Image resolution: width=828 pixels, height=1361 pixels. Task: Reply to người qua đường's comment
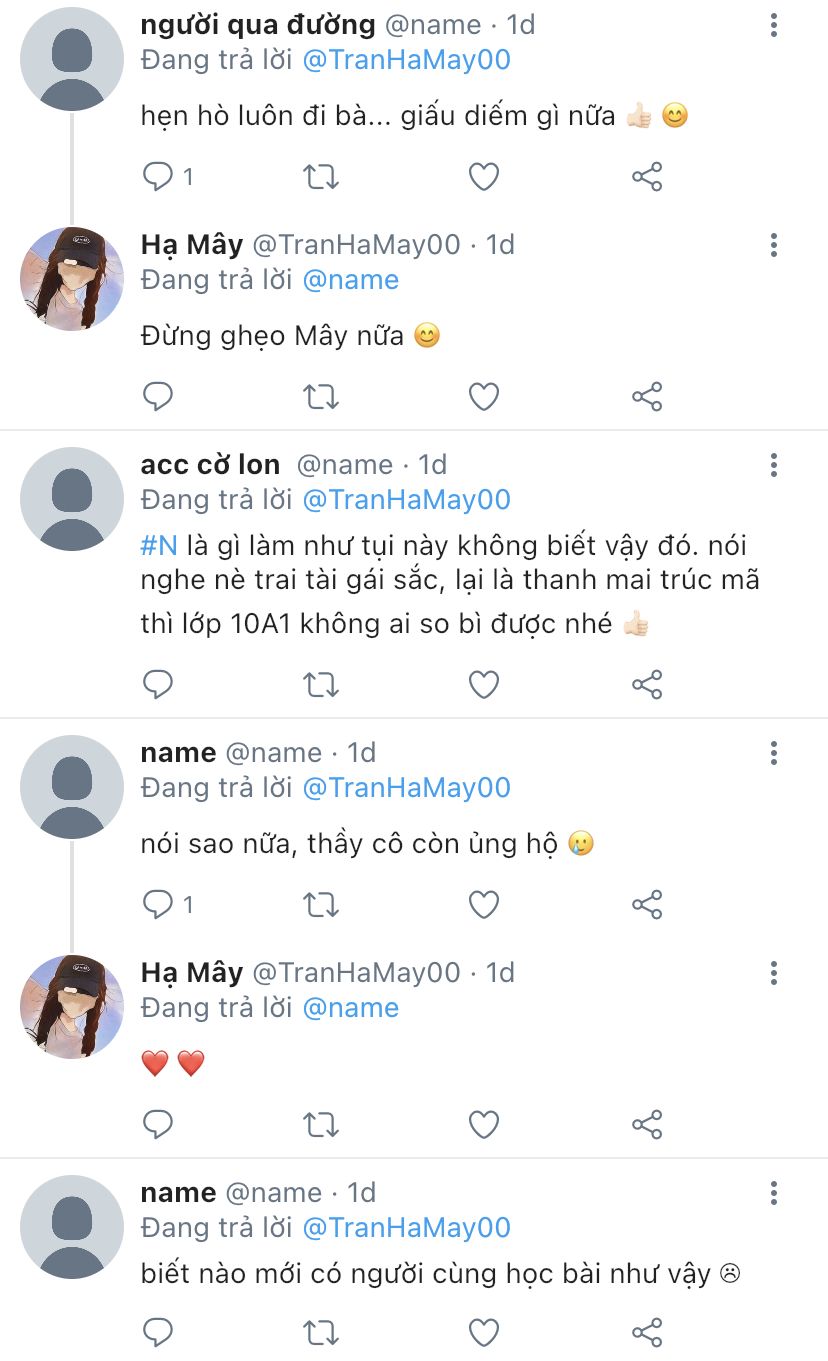tap(159, 177)
